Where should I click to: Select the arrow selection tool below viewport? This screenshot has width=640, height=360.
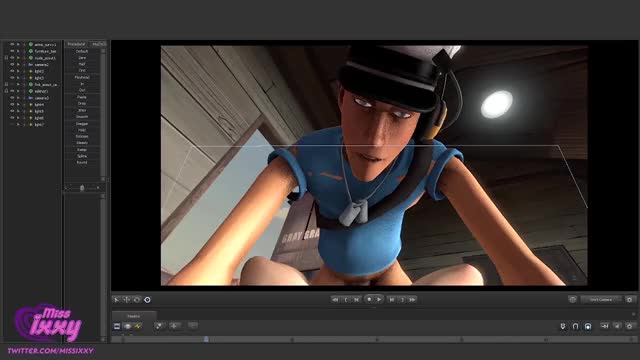coord(116,300)
